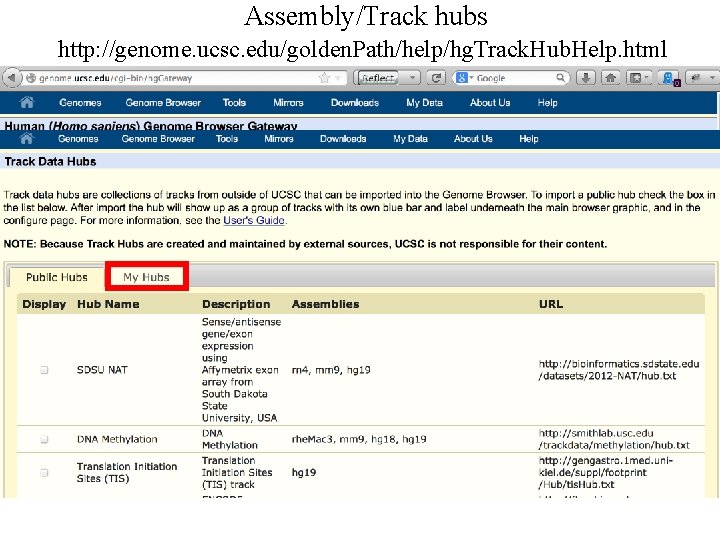Open the User's Guide link
This screenshot has height=540, width=720.
pyautogui.click(x=254, y=220)
